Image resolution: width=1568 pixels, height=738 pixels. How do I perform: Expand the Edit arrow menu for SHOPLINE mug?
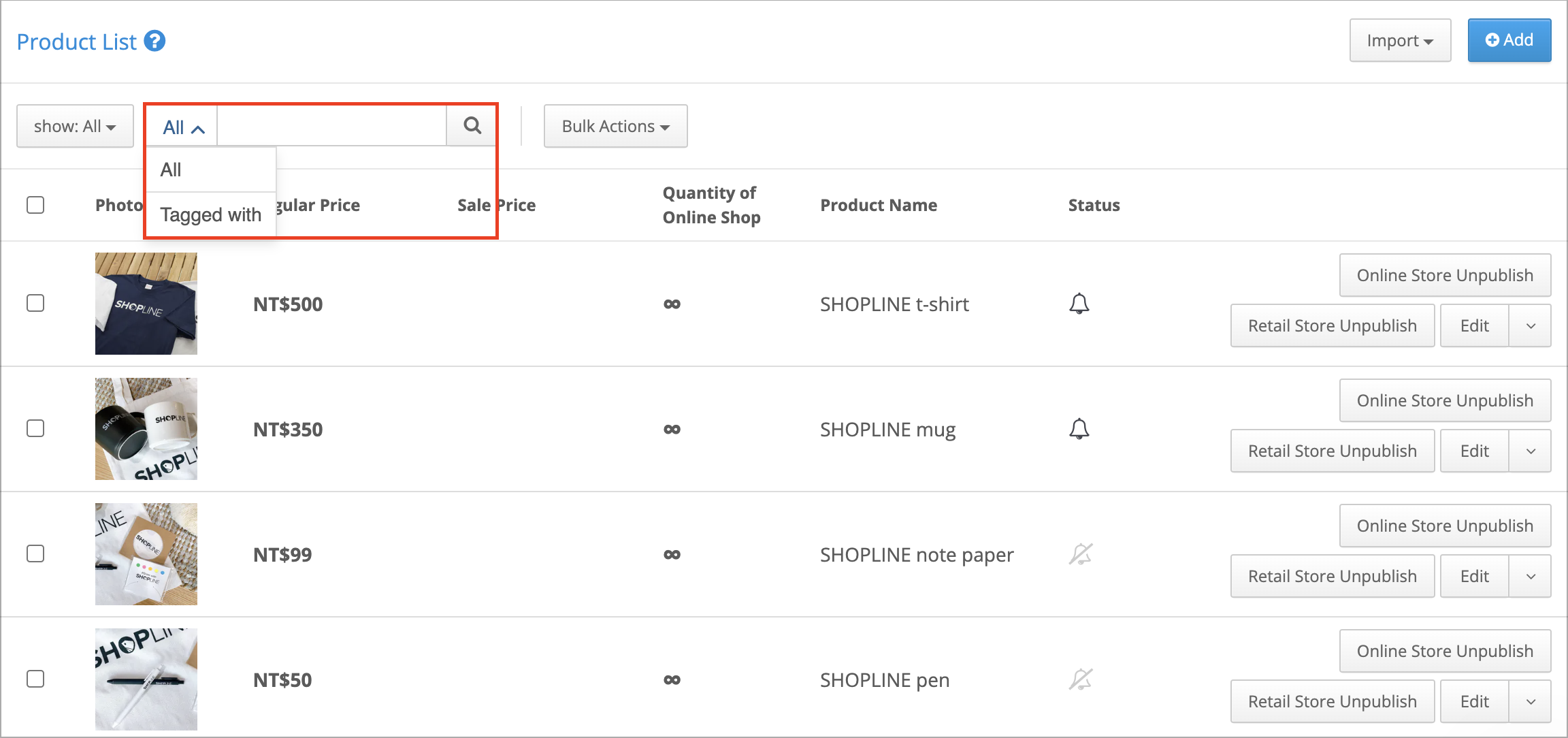[1531, 451]
